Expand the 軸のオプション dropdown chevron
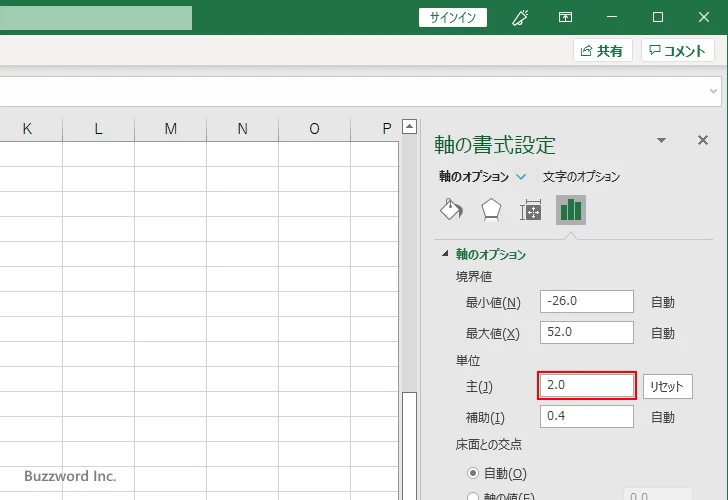This screenshot has width=728, height=500. 521,177
